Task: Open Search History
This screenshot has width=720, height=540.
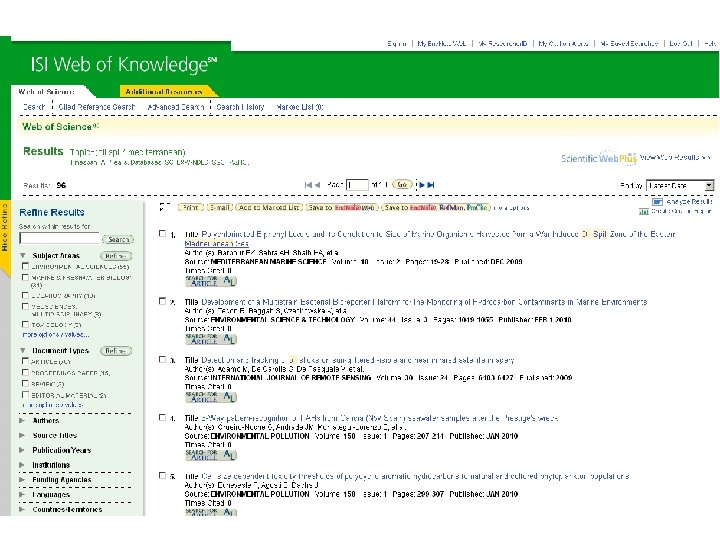Action: (x=240, y=107)
